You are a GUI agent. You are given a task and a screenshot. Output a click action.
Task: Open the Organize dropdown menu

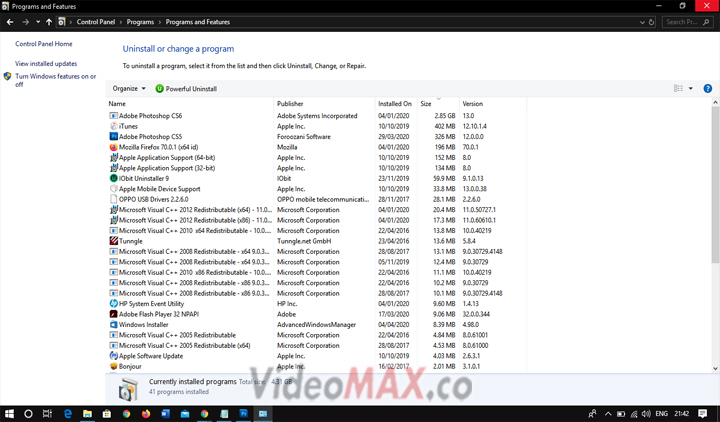point(129,89)
